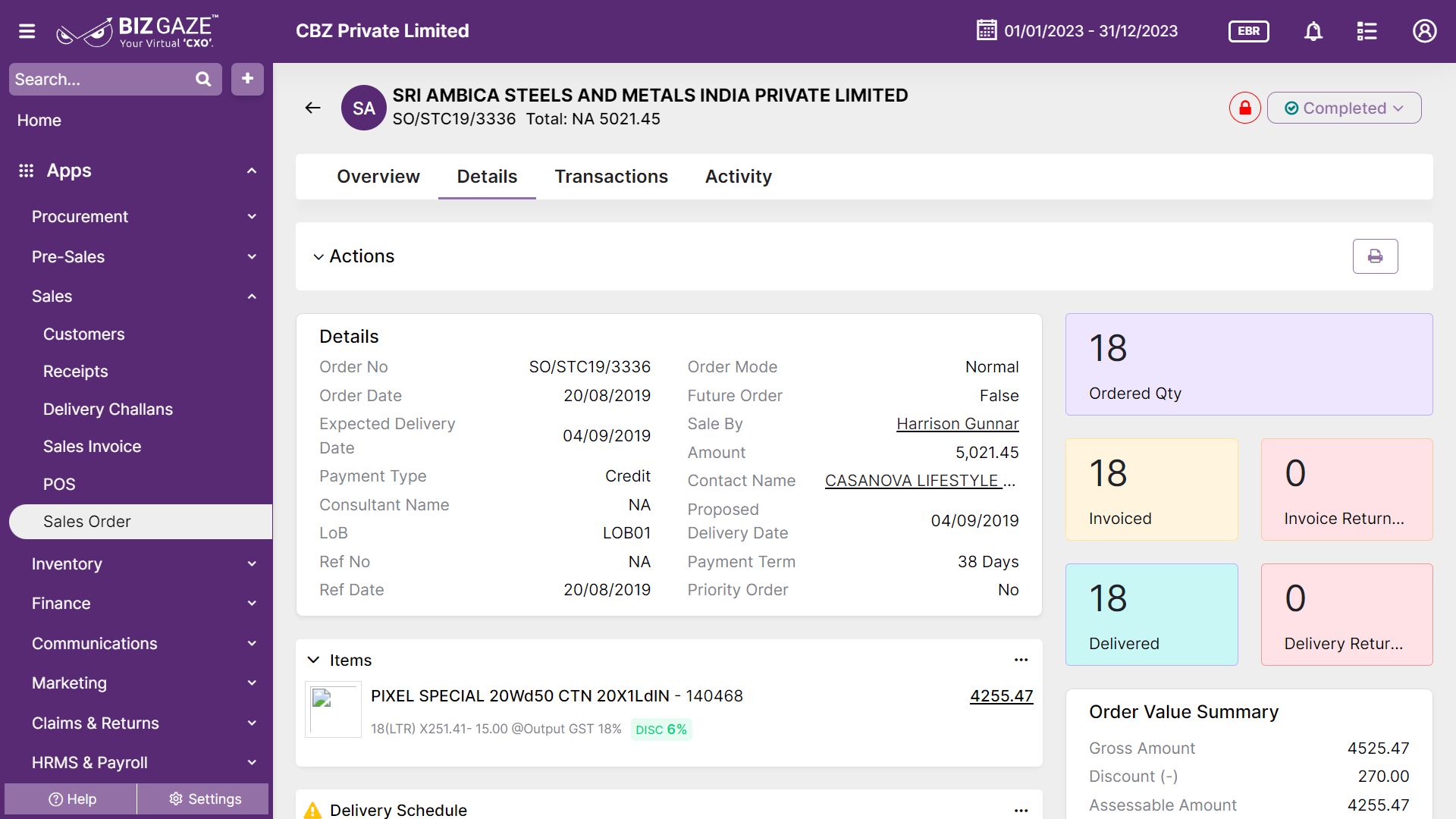Open the Transactions tab
Image resolution: width=1456 pixels, height=819 pixels.
[611, 177]
